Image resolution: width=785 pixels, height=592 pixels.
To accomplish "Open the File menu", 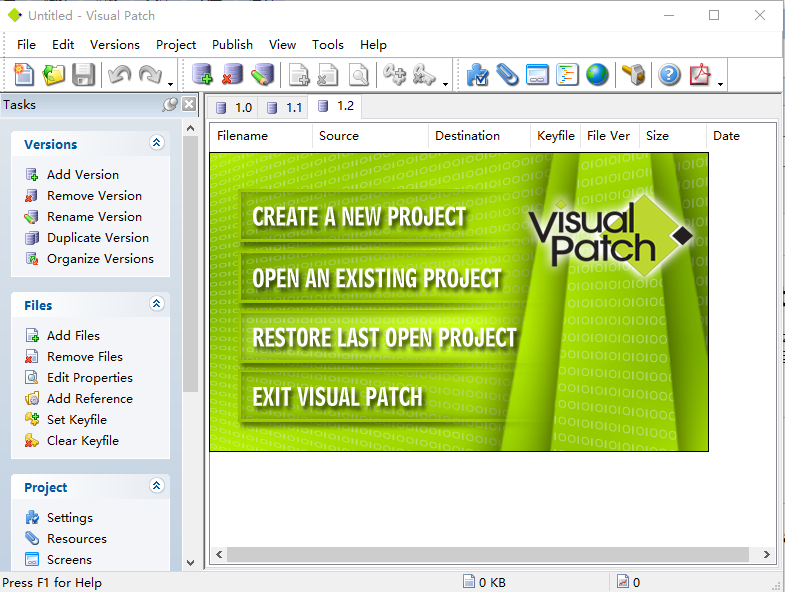I will [x=26, y=45].
